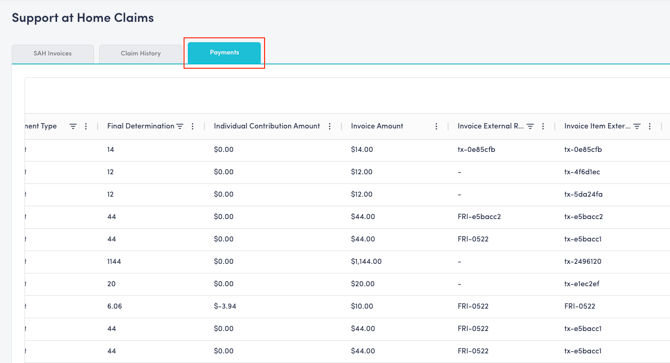Switch to the Claim History tab
The height and width of the screenshot is (363, 670).
click(141, 54)
